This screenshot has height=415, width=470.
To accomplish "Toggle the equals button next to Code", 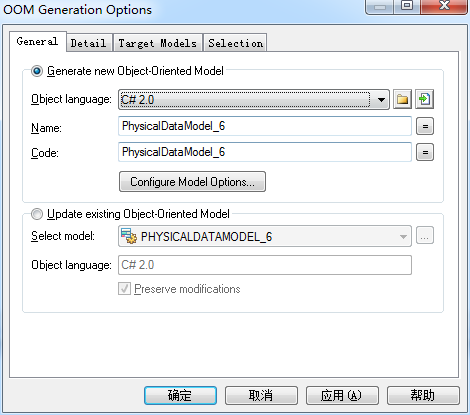I will click(425, 152).
